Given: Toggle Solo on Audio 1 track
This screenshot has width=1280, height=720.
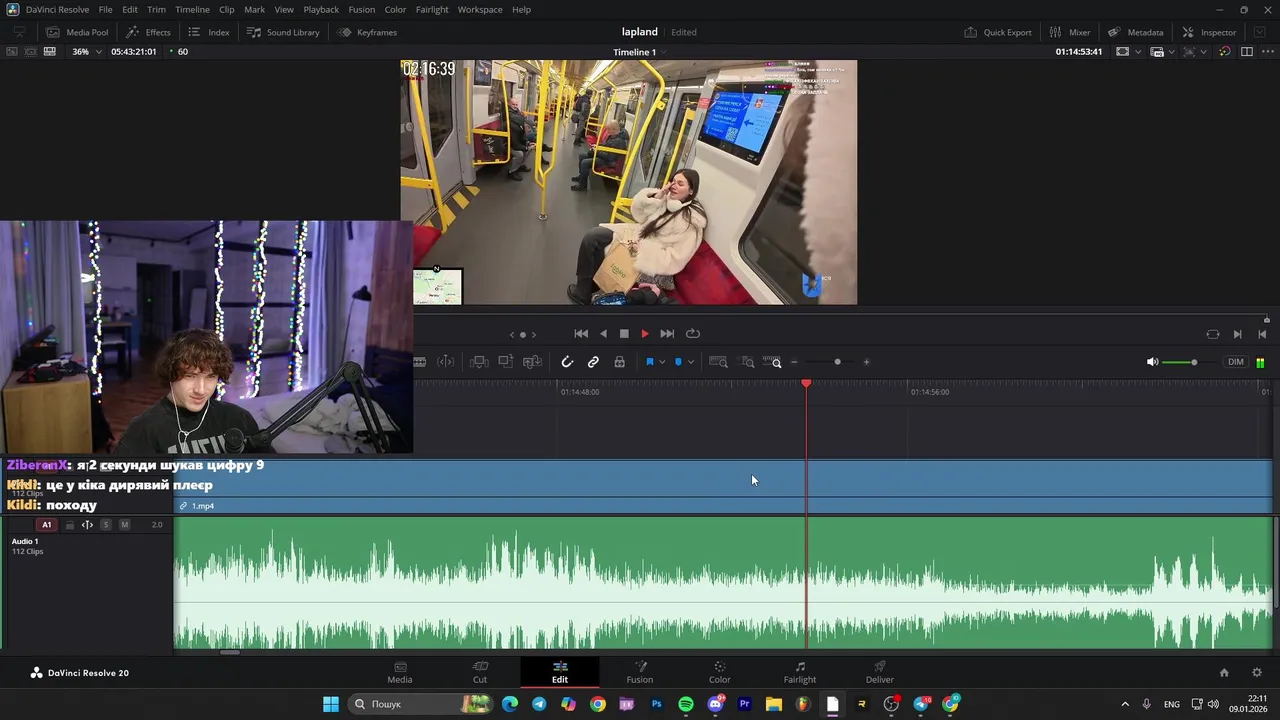Looking at the screenshot, I should point(106,525).
